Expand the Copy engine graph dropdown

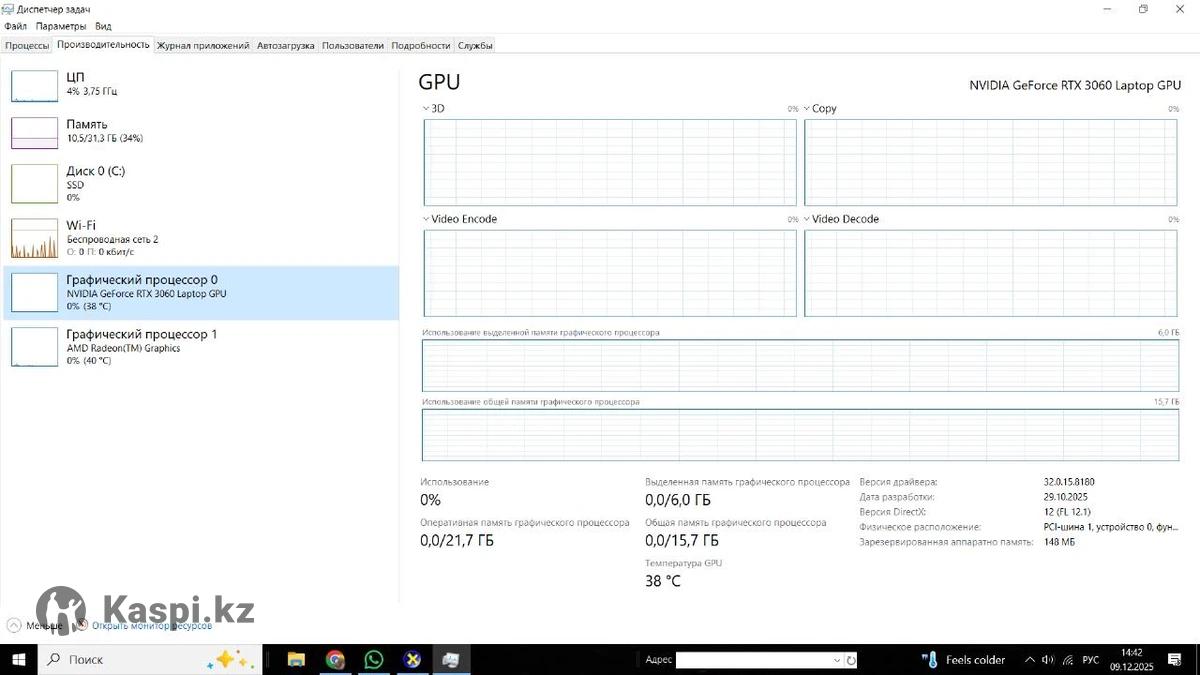pyautogui.click(x=807, y=108)
